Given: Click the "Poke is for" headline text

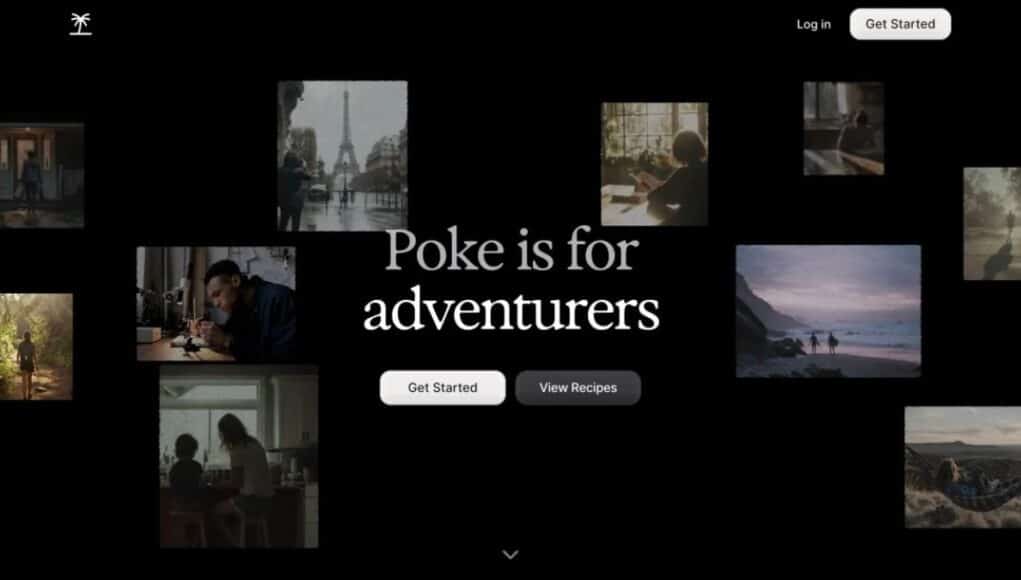Looking at the screenshot, I should point(511,250).
